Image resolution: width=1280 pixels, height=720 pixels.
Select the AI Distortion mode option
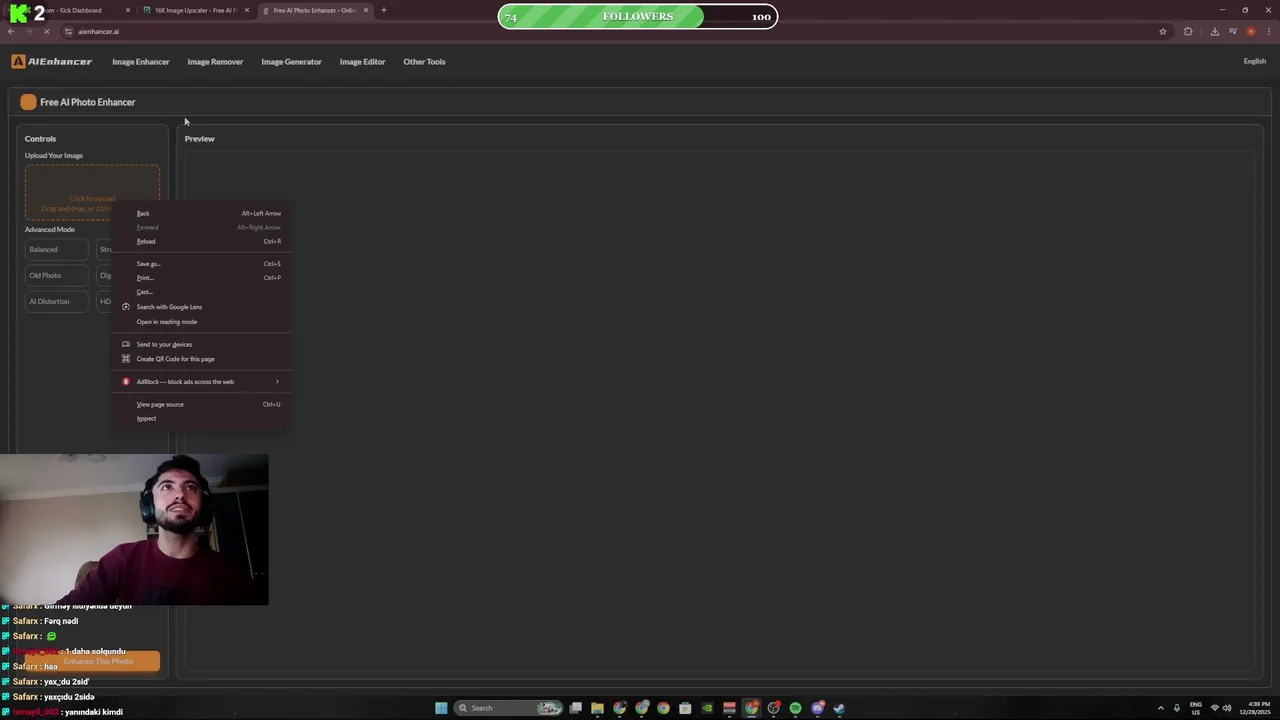click(x=57, y=301)
